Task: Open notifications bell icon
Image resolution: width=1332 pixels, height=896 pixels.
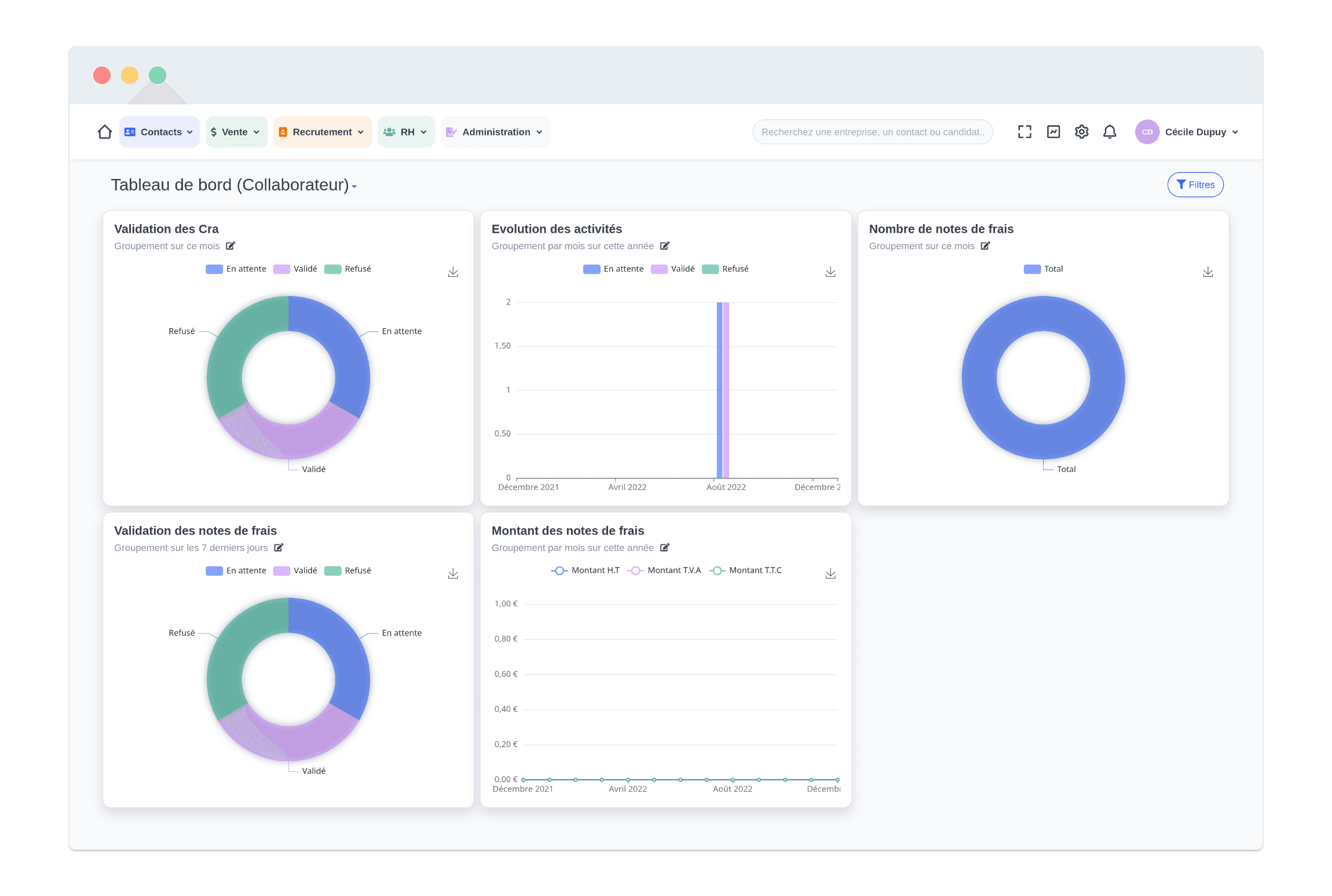Action: [x=1109, y=132]
